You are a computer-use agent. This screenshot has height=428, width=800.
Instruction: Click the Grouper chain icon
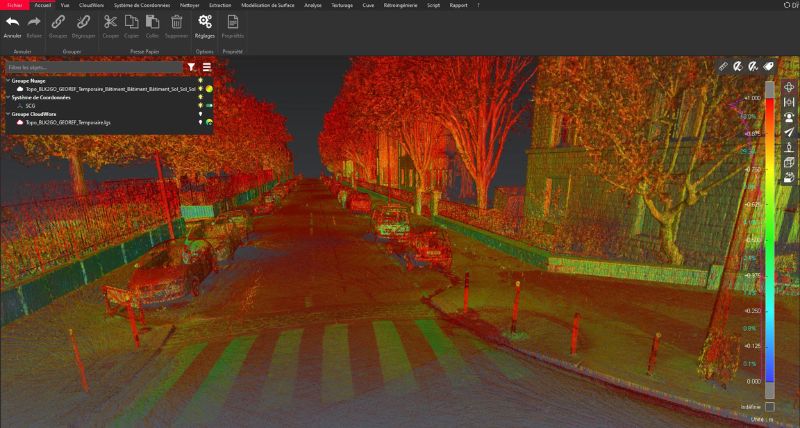point(58,22)
